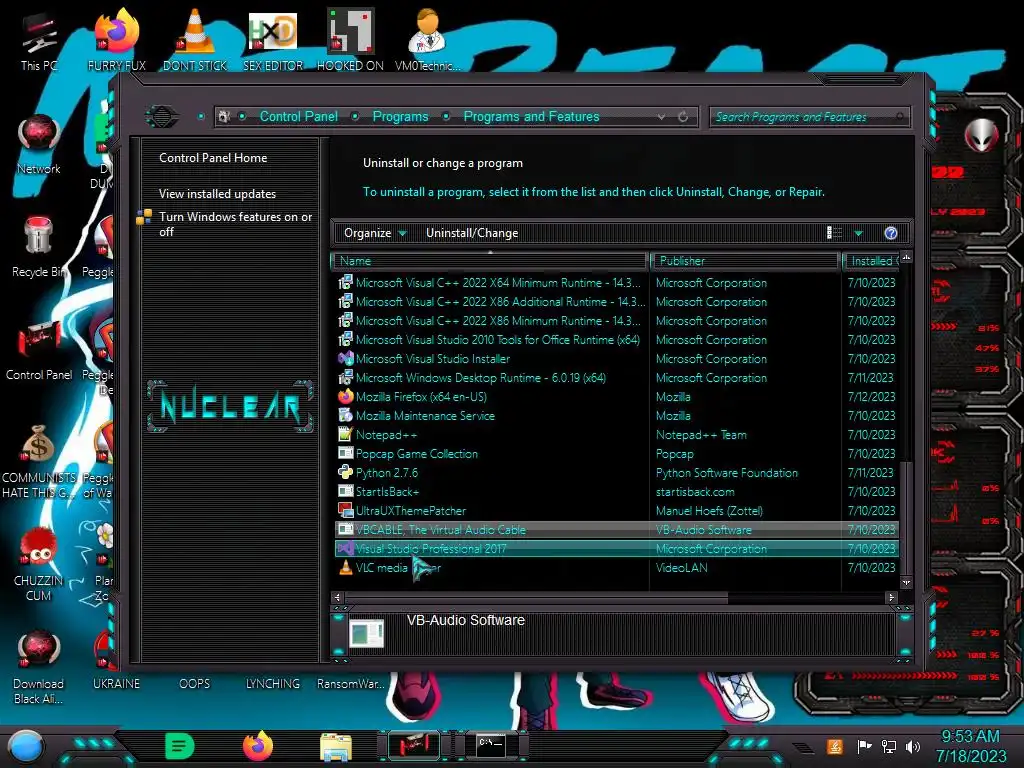Open View installed updates link
The height and width of the screenshot is (768, 1024).
coord(217,194)
